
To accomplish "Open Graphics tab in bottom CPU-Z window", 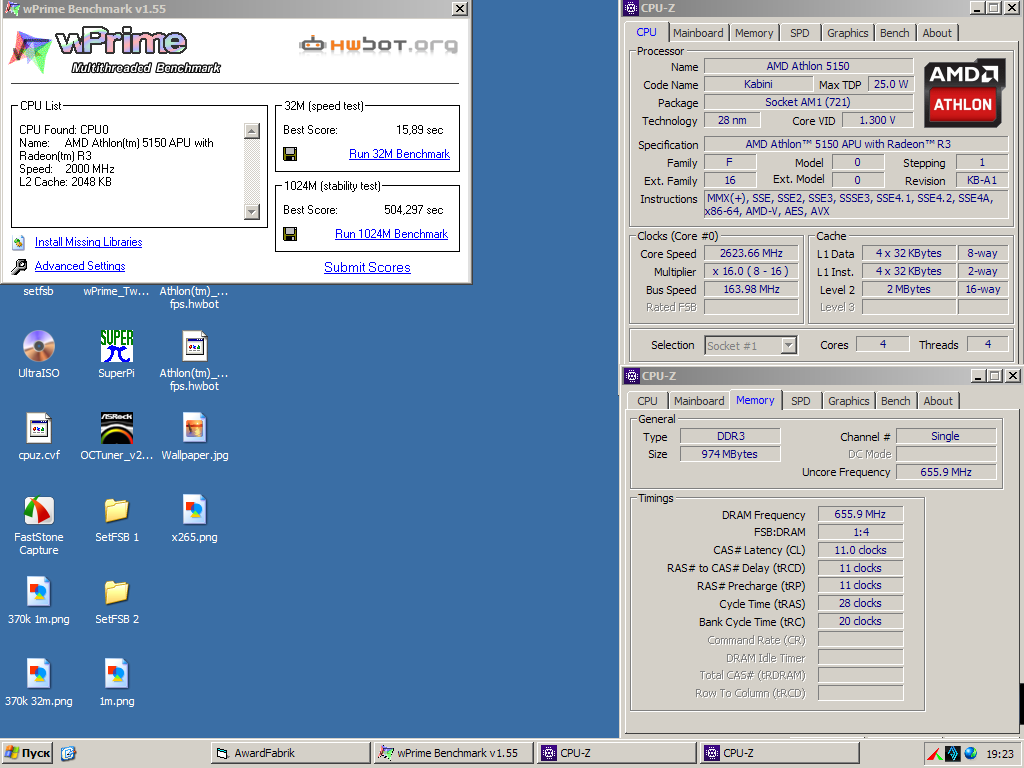I will pos(848,401).
